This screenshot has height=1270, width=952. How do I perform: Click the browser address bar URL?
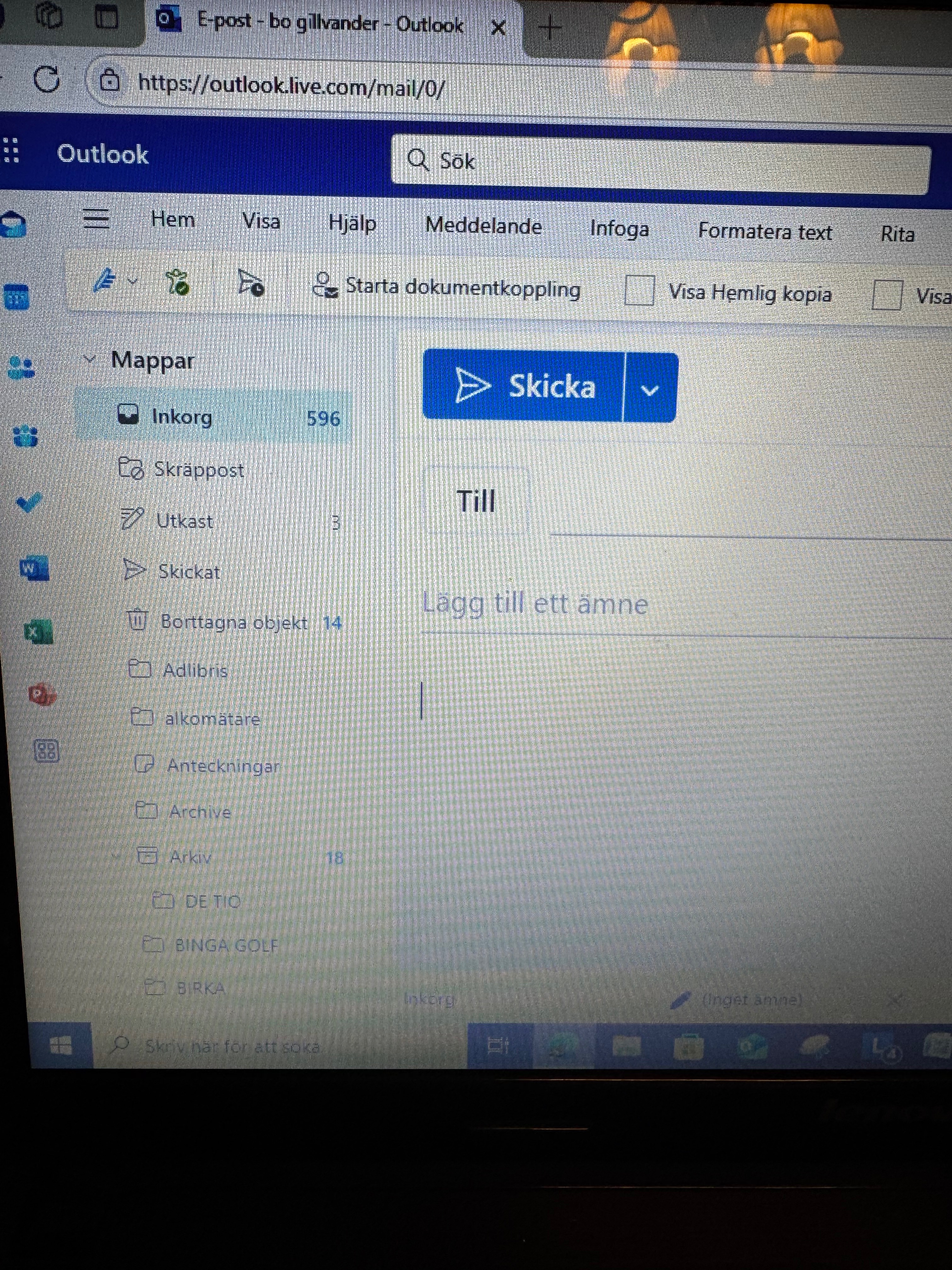pyautogui.click(x=292, y=86)
